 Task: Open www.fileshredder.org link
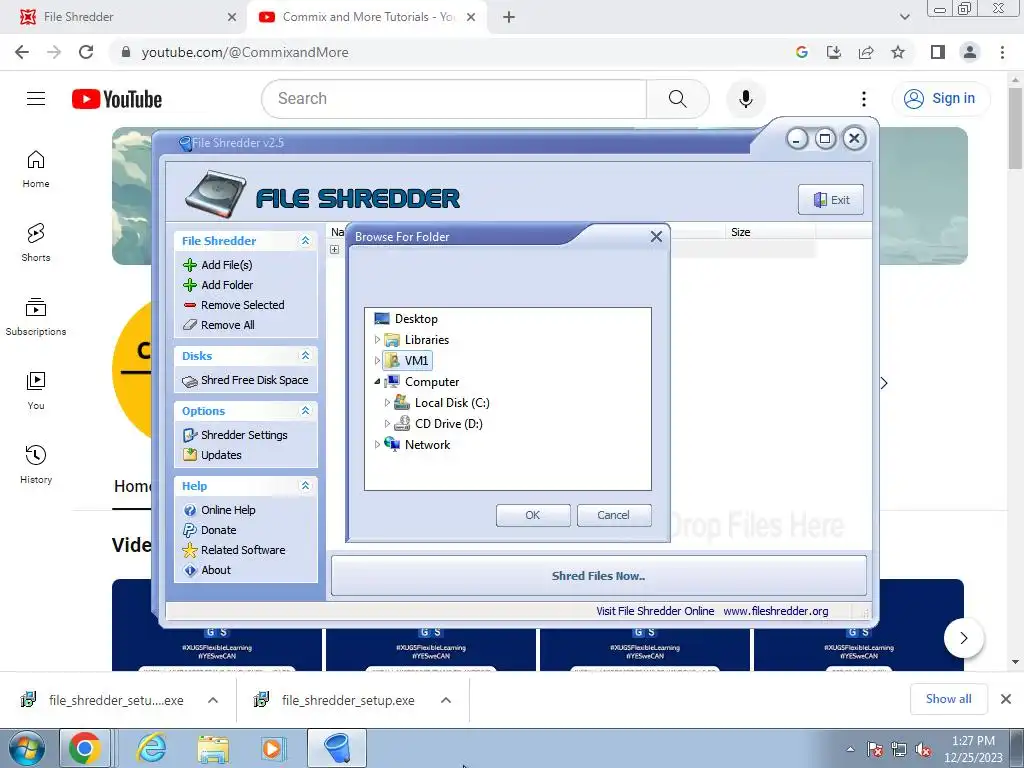(776, 611)
